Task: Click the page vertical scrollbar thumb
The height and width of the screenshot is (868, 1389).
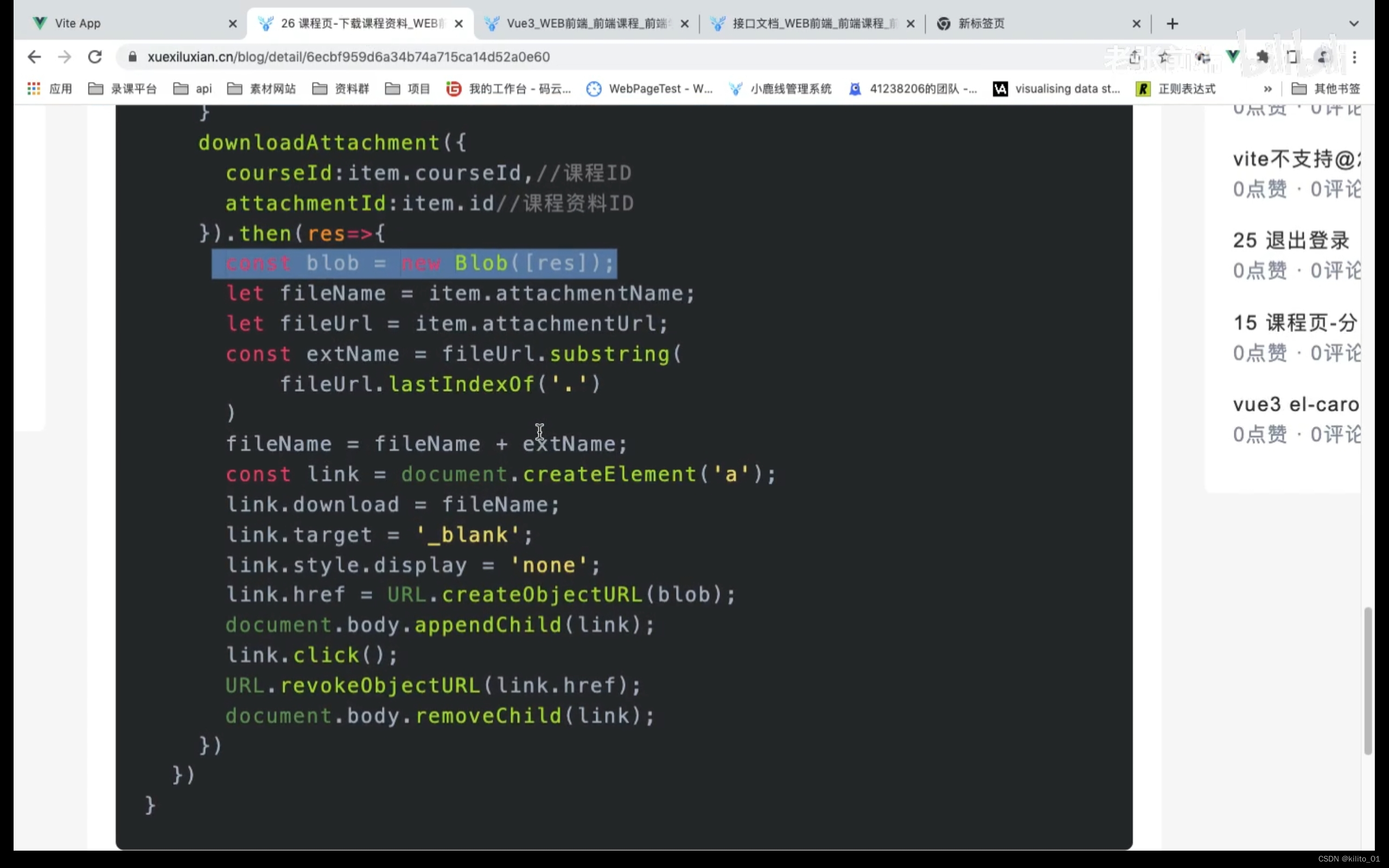Action: tap(1368, 681)
